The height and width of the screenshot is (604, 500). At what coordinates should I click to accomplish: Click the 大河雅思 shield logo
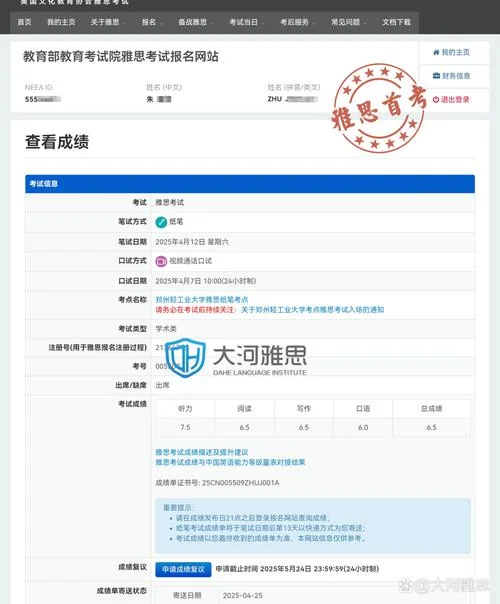point(185,357)
